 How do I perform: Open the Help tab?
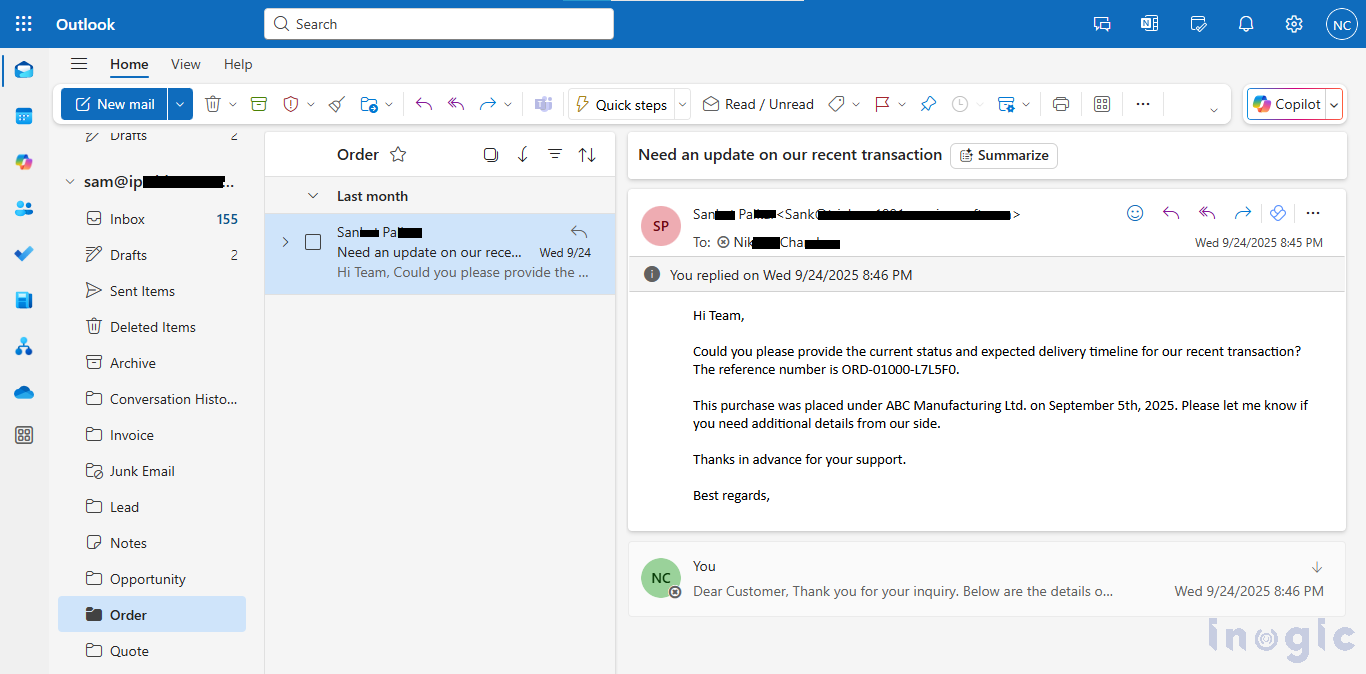click(238, 64)
